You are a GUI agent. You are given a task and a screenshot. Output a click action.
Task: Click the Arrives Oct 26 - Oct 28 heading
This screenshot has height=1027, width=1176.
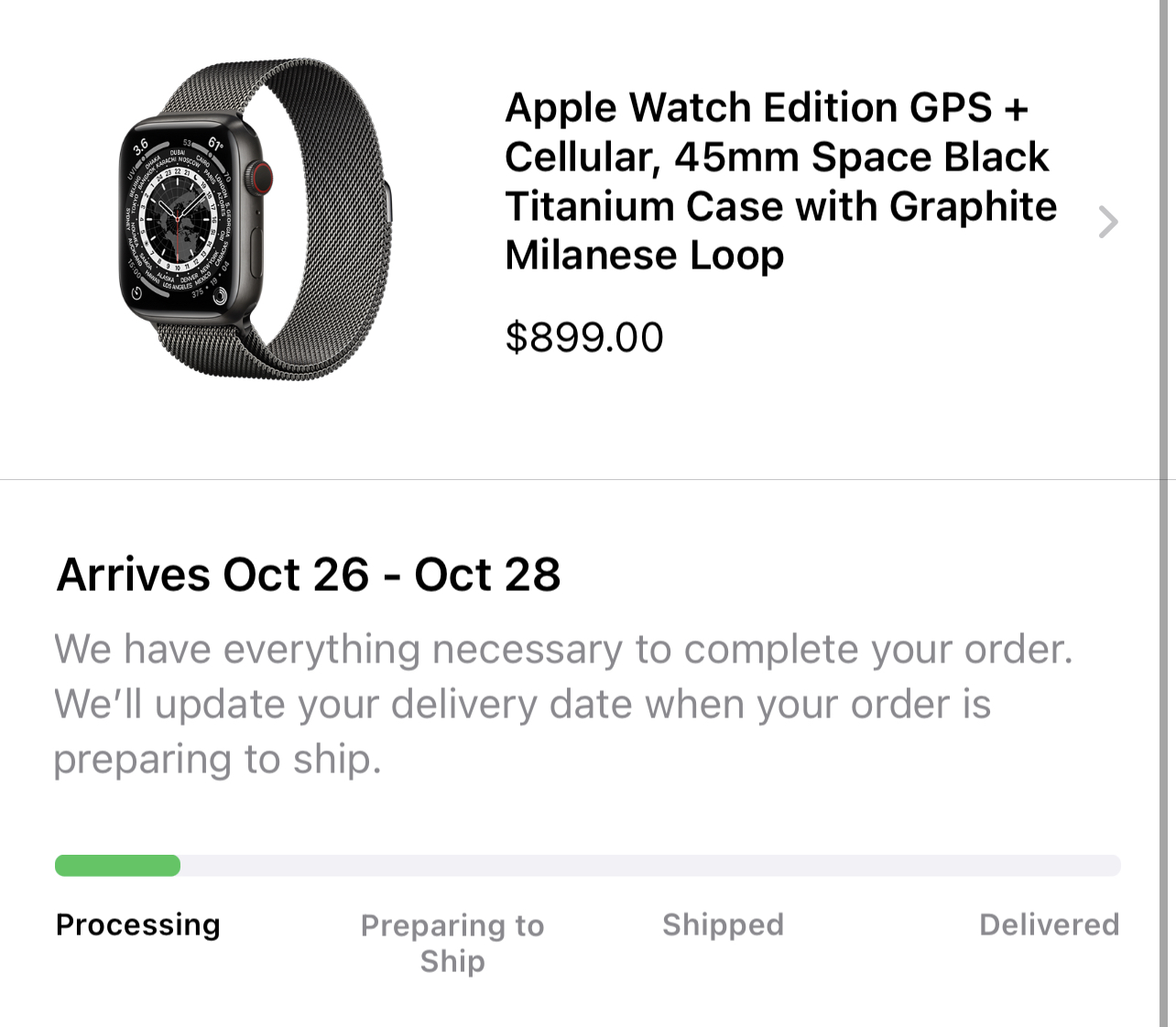tap(309, 575)
